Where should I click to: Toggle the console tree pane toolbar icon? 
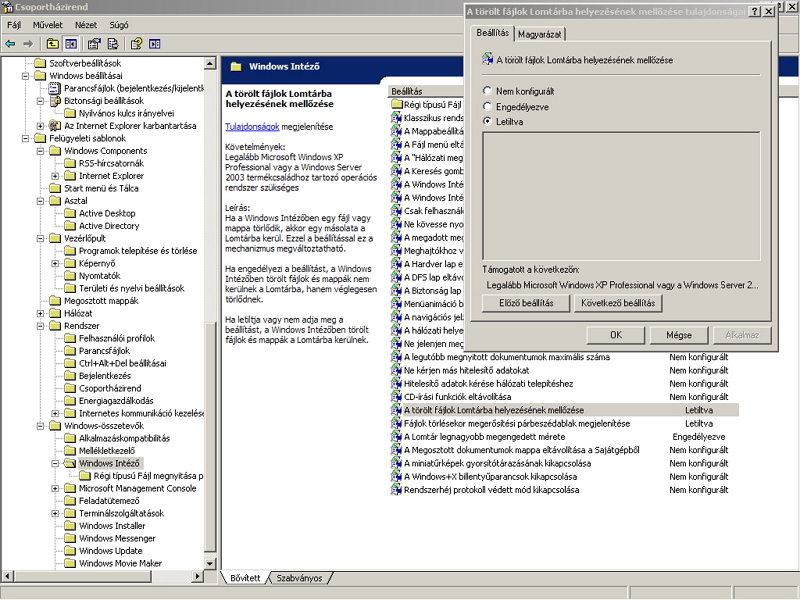pos(71,44)
